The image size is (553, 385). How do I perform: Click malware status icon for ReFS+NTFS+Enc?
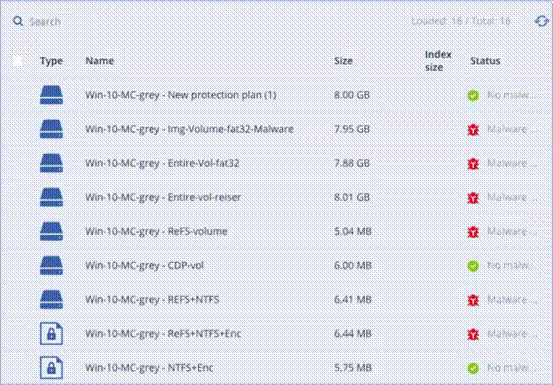(473, 334)
